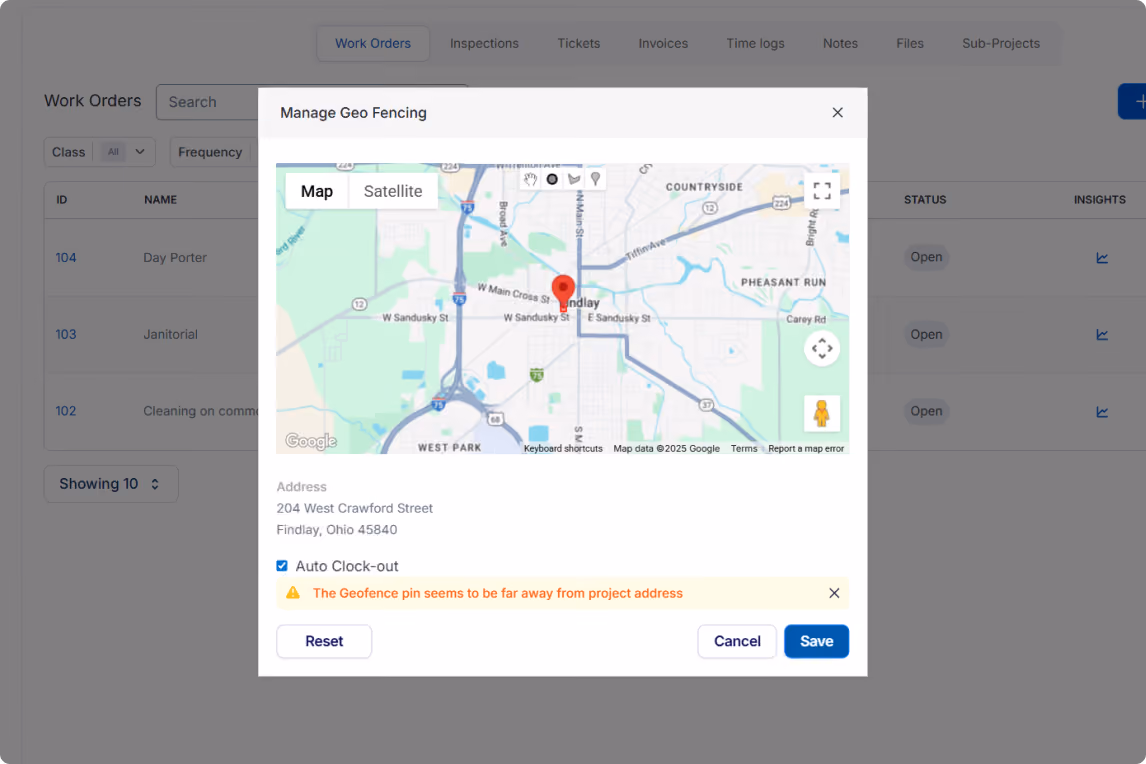
Task: Dismiss the geofence pin warning message
Action: 834,593
